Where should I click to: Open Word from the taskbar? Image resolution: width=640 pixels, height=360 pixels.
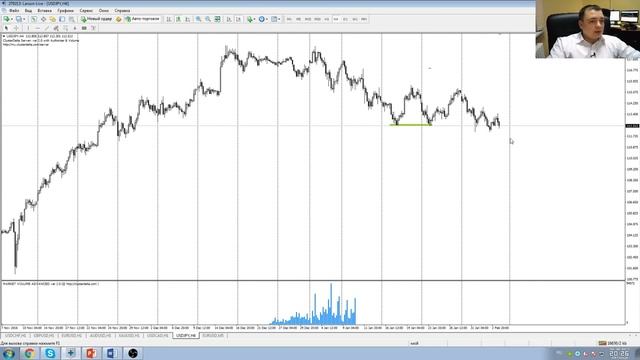click(x=111, y=353)
